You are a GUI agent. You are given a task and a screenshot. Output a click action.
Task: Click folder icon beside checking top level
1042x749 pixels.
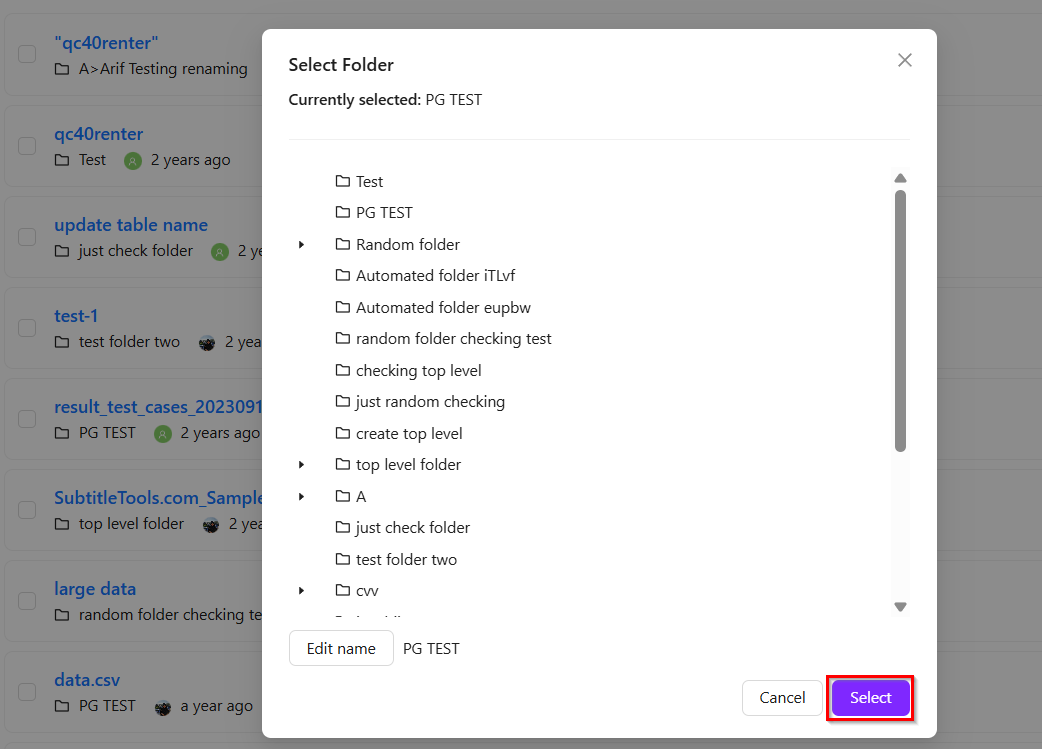point(343,371)
